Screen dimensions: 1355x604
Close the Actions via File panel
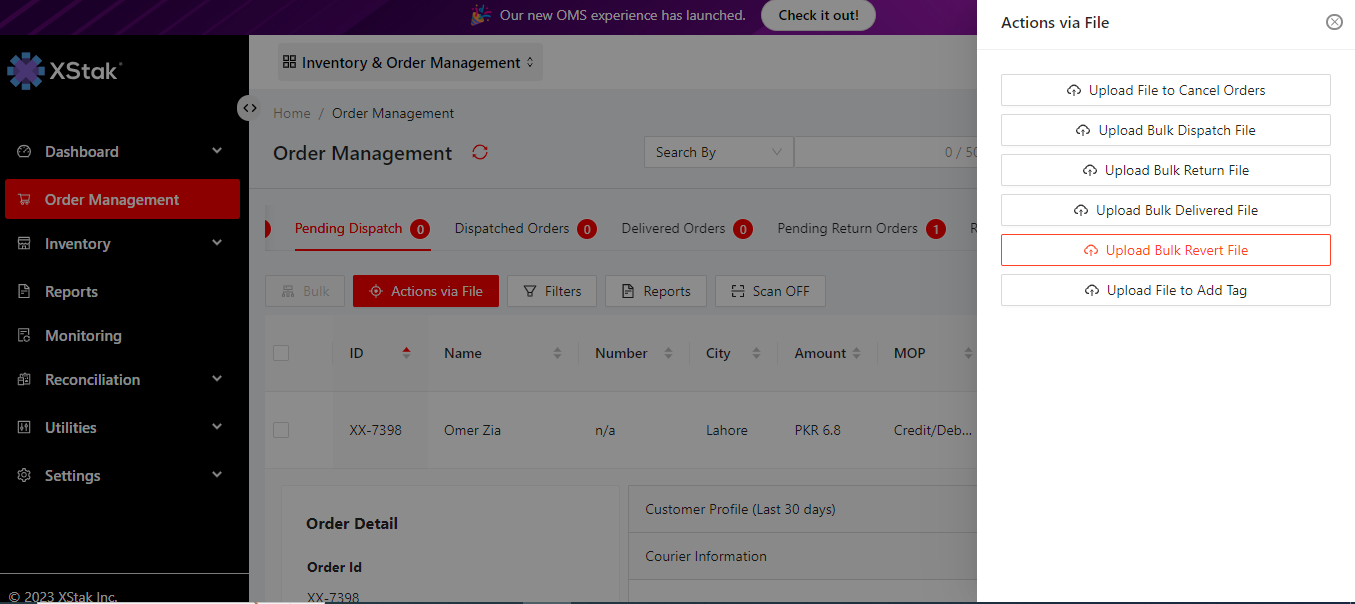coord(1334,22)
